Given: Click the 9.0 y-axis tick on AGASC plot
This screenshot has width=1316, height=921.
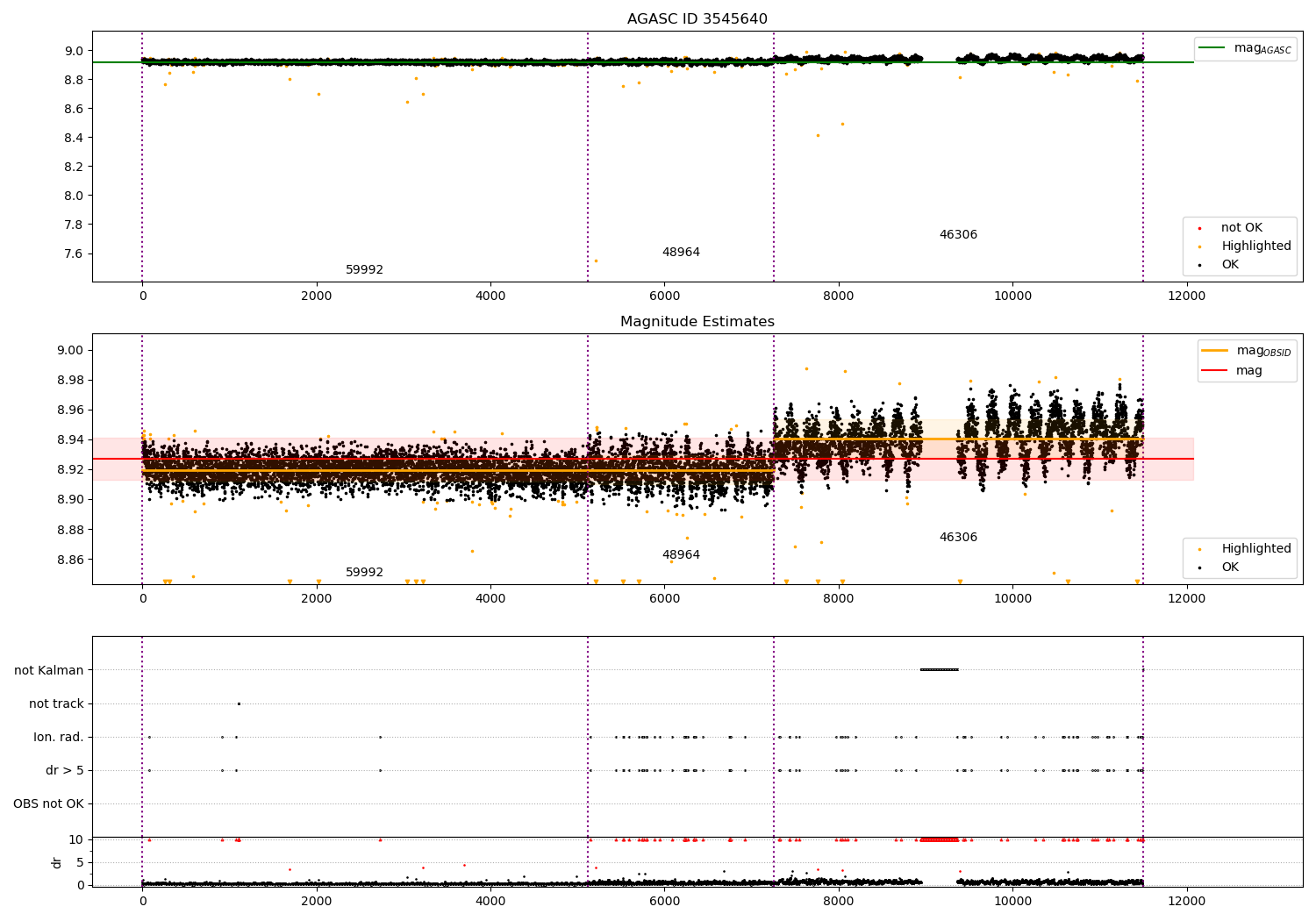Looking at the screenshot, I should [x=74, y=51].
